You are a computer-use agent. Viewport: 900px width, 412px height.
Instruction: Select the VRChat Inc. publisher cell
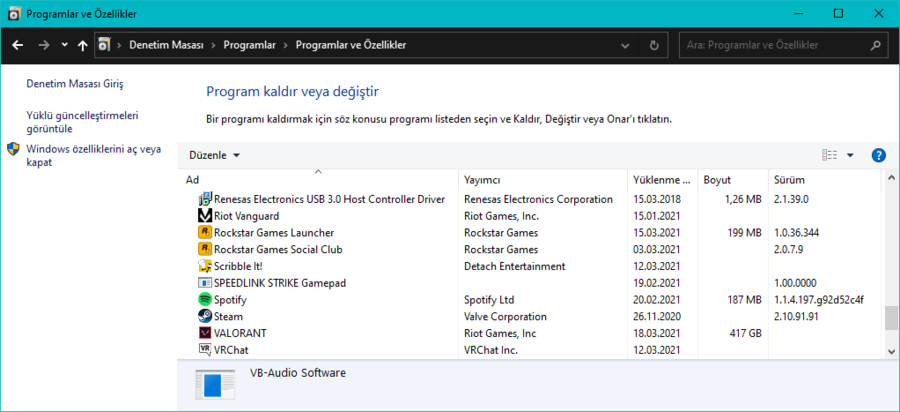(490, 349)
